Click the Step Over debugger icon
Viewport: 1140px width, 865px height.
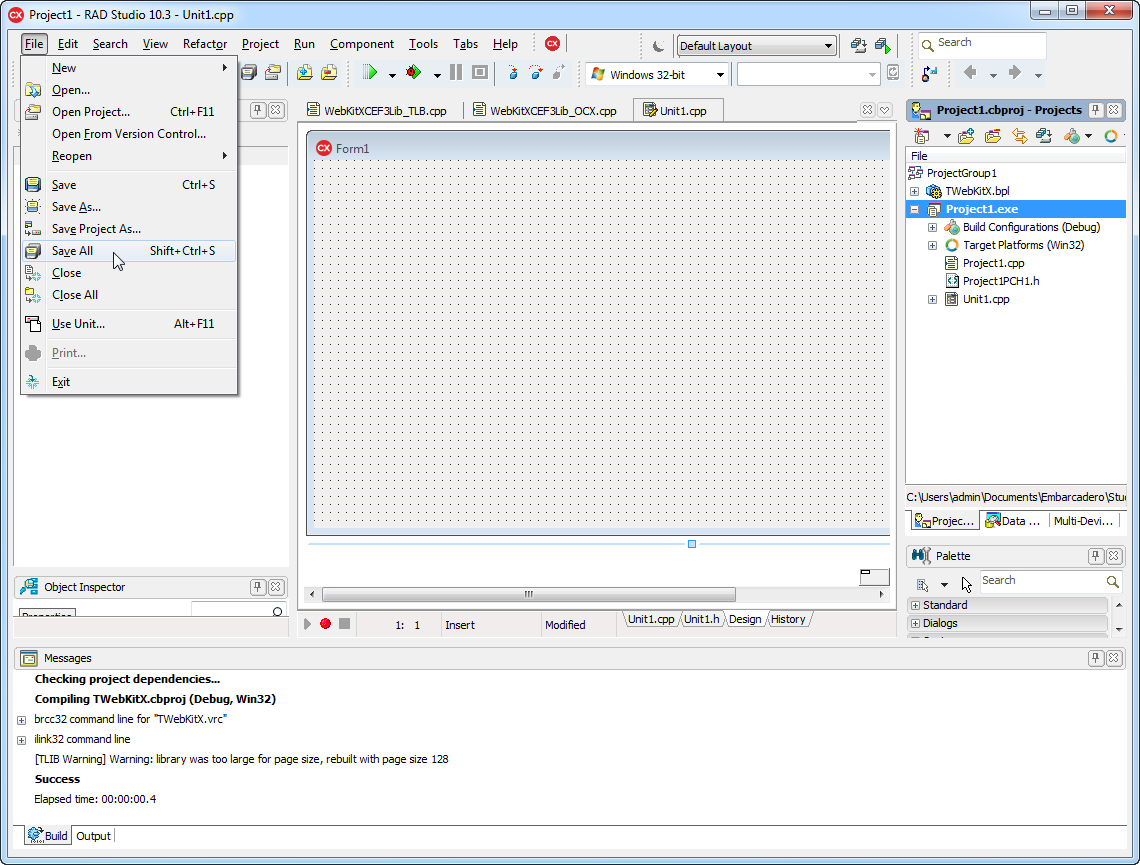click(x=536, y=72)
